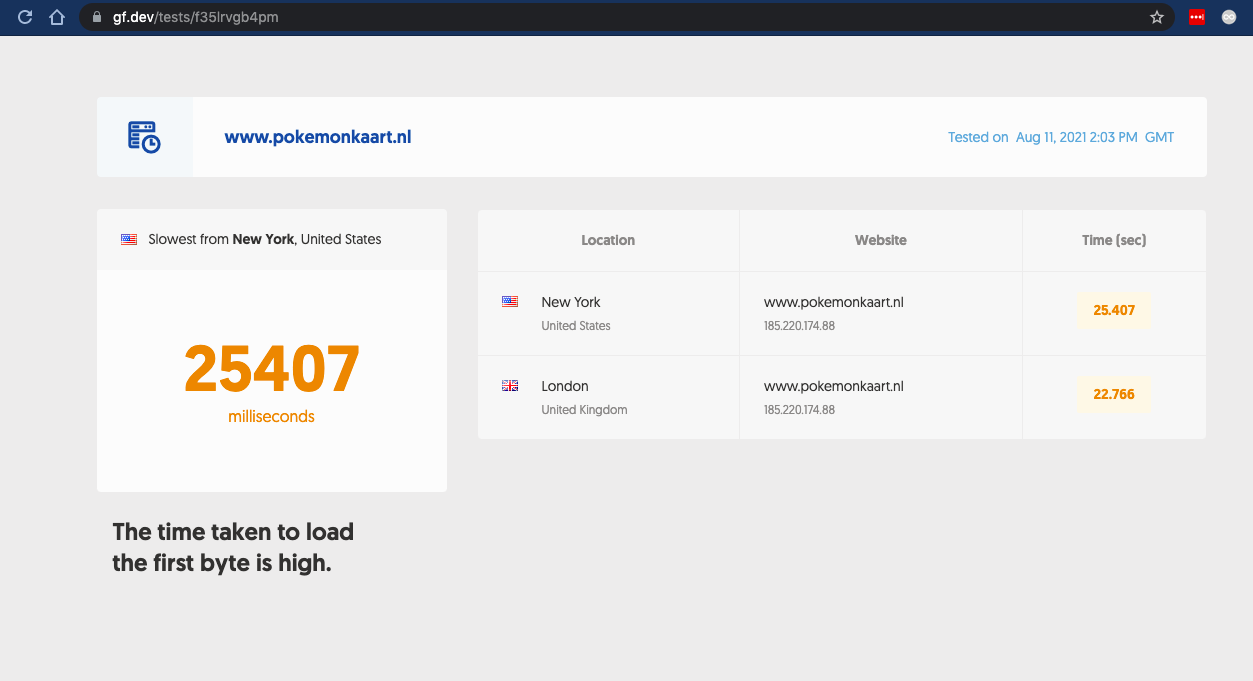The image size is (1253, 681).
Task: Click www.pokemonkaart.nl in the New York row
Action: (834, 302)
